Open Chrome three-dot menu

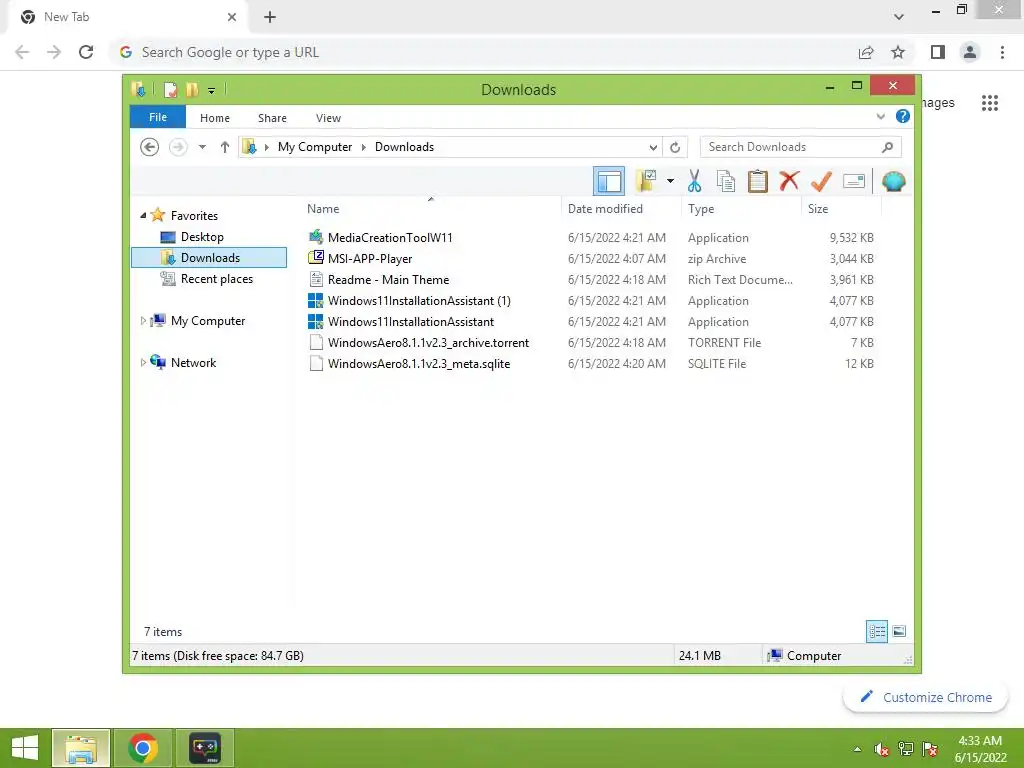(1002, 52)
